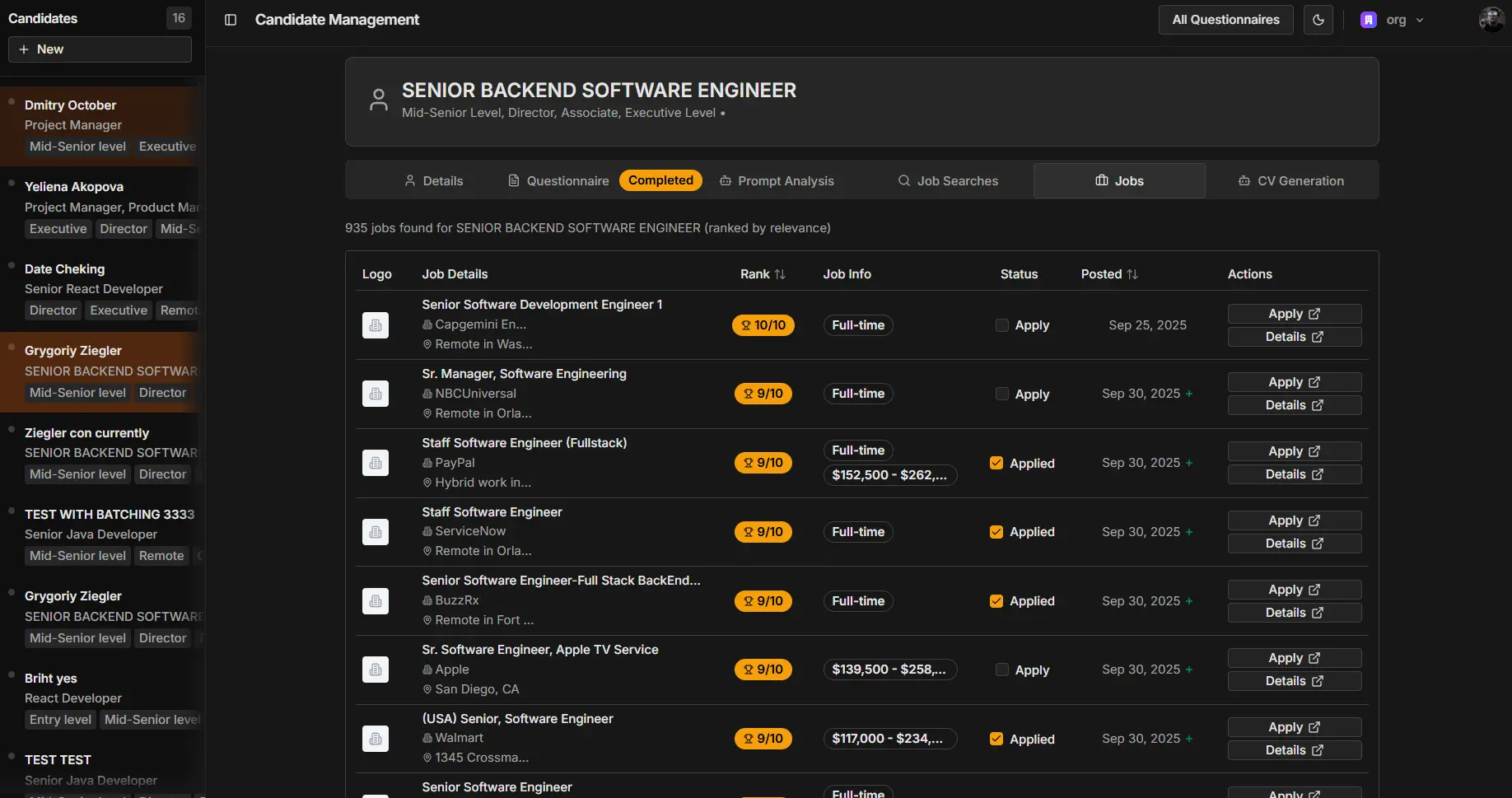Toggle the sidebar panel icon
The height and width of the screenshot is (798, 1512).
[x=231, y=20]
